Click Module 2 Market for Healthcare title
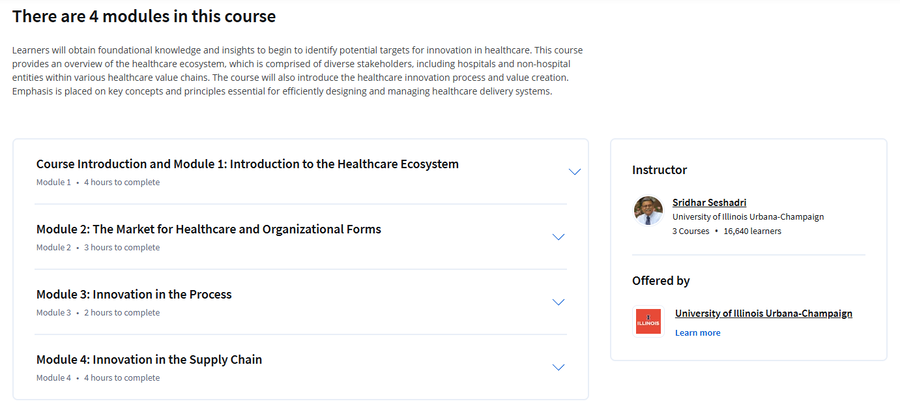This screenshot has height=412, width=900. tap(208, 230)
